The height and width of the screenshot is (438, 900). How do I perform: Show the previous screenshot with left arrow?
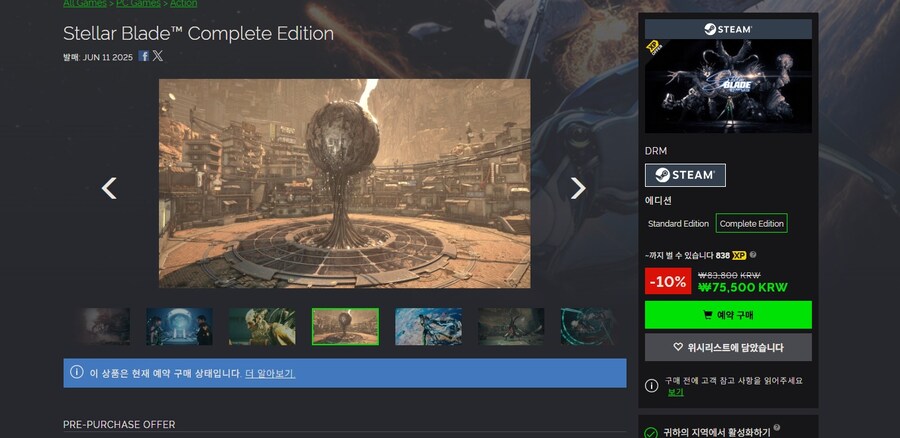[109, 188]
